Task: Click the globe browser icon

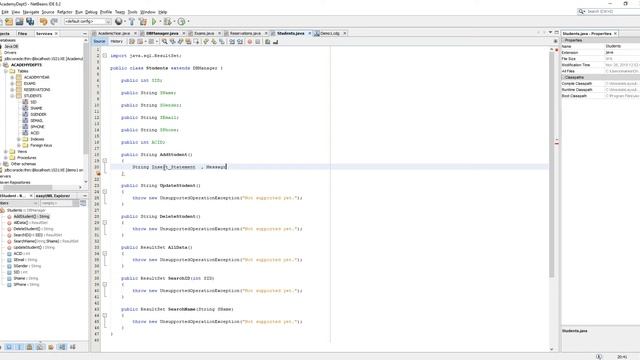Action: point(118,21)
